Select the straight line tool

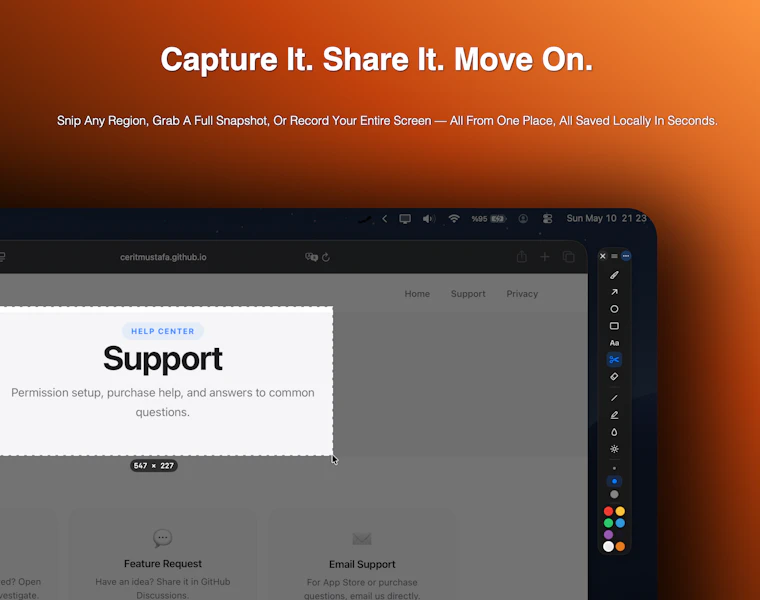click(x=614, y=398)
